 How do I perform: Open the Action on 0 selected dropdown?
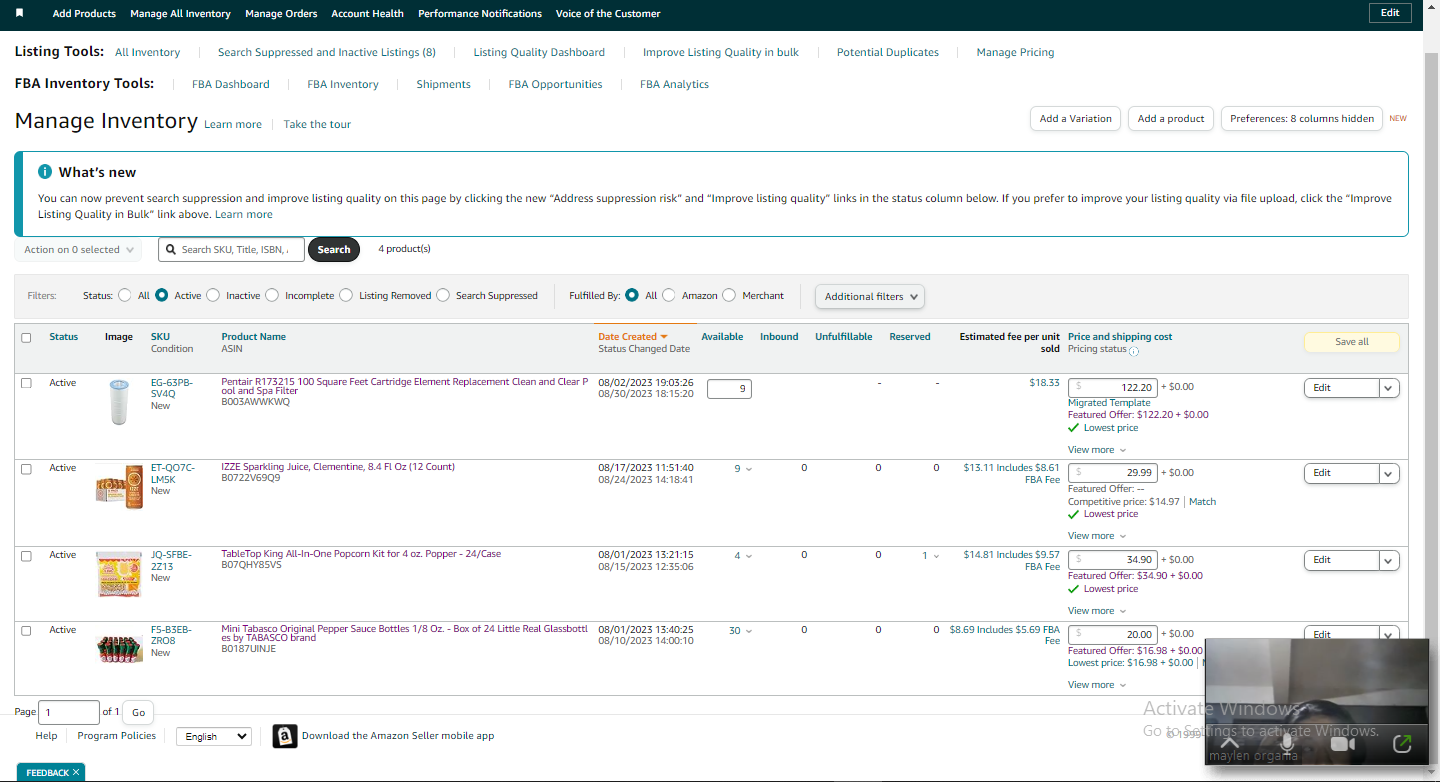point(78,250)
